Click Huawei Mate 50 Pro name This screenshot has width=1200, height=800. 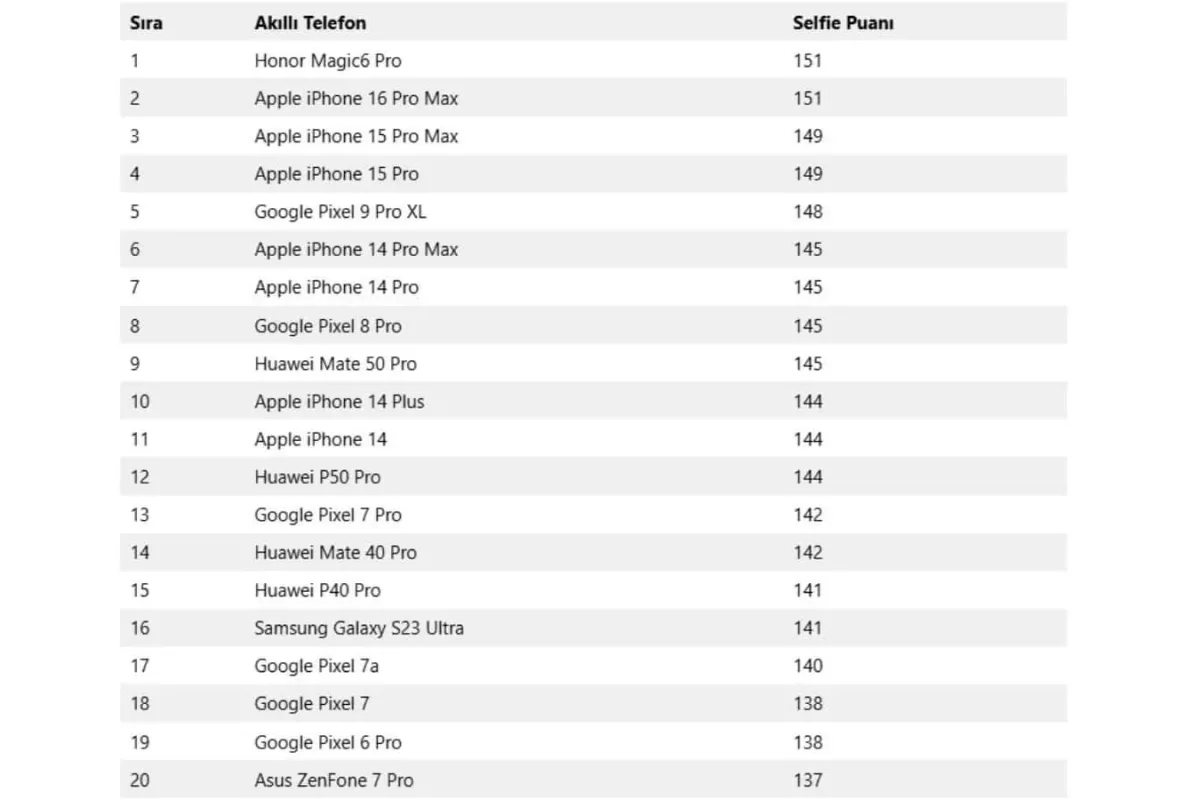click(x=335, y=363)
